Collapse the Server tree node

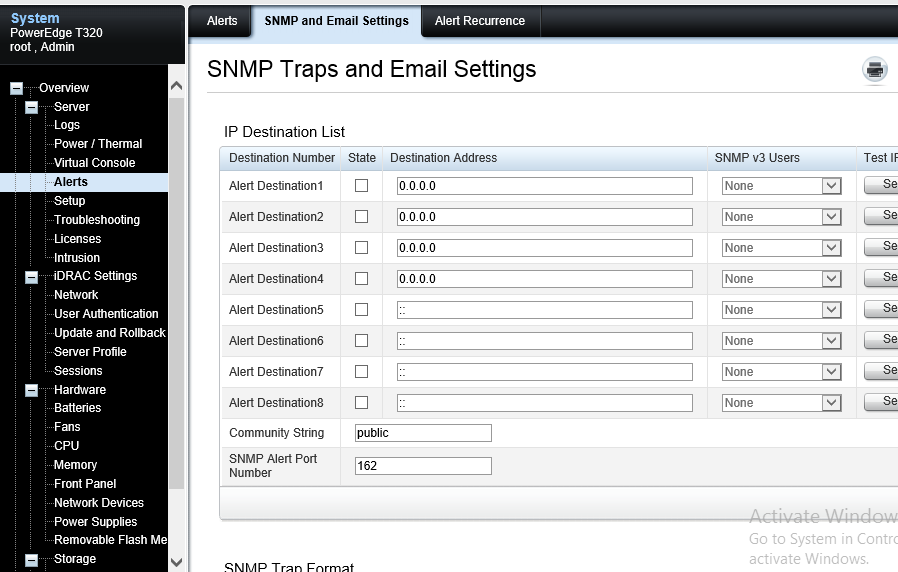[x=31, y=107]
